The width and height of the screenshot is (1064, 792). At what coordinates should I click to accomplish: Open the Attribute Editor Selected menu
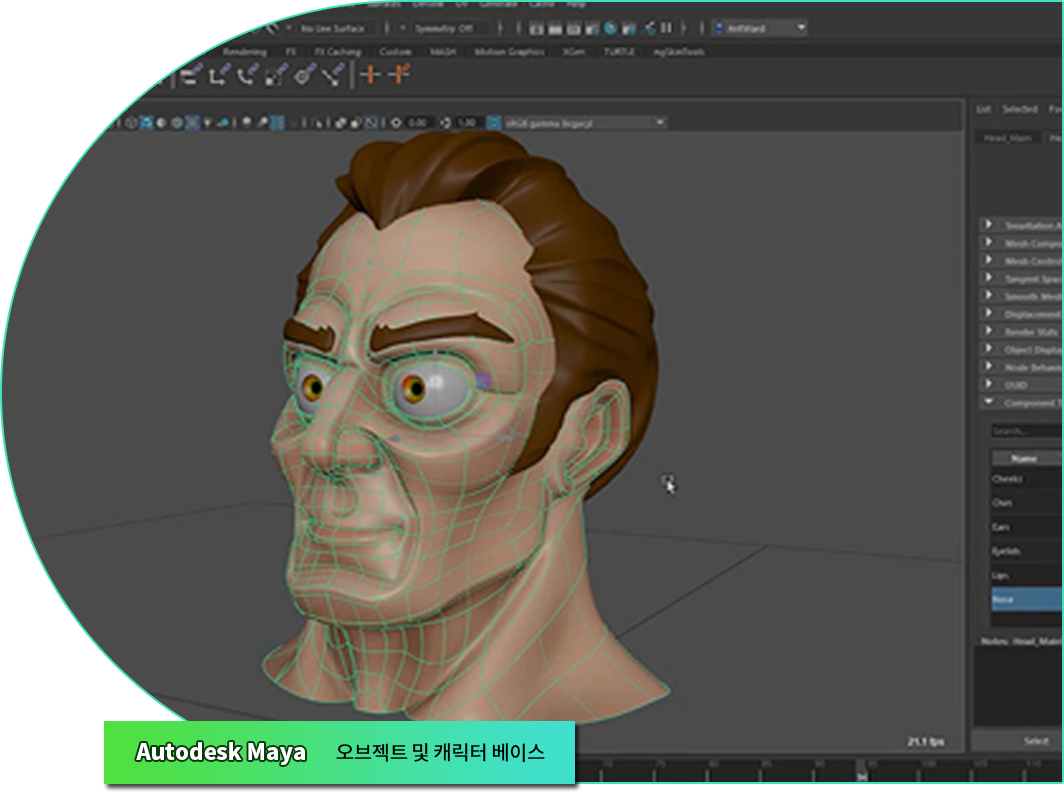click(1020, 109)
